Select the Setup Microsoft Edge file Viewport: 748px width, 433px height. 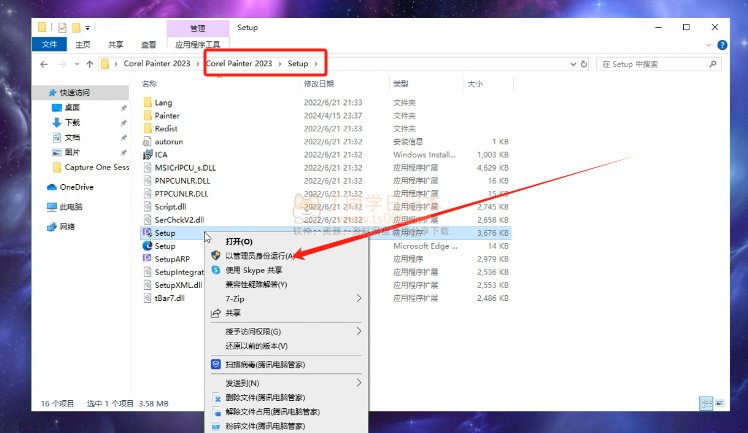click(x=165, y=246)
